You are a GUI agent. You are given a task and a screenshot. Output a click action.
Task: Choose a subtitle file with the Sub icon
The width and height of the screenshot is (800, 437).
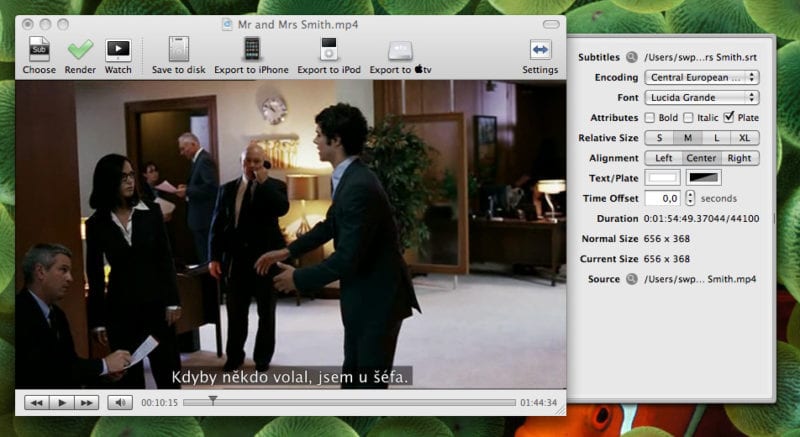coord(39,56)
